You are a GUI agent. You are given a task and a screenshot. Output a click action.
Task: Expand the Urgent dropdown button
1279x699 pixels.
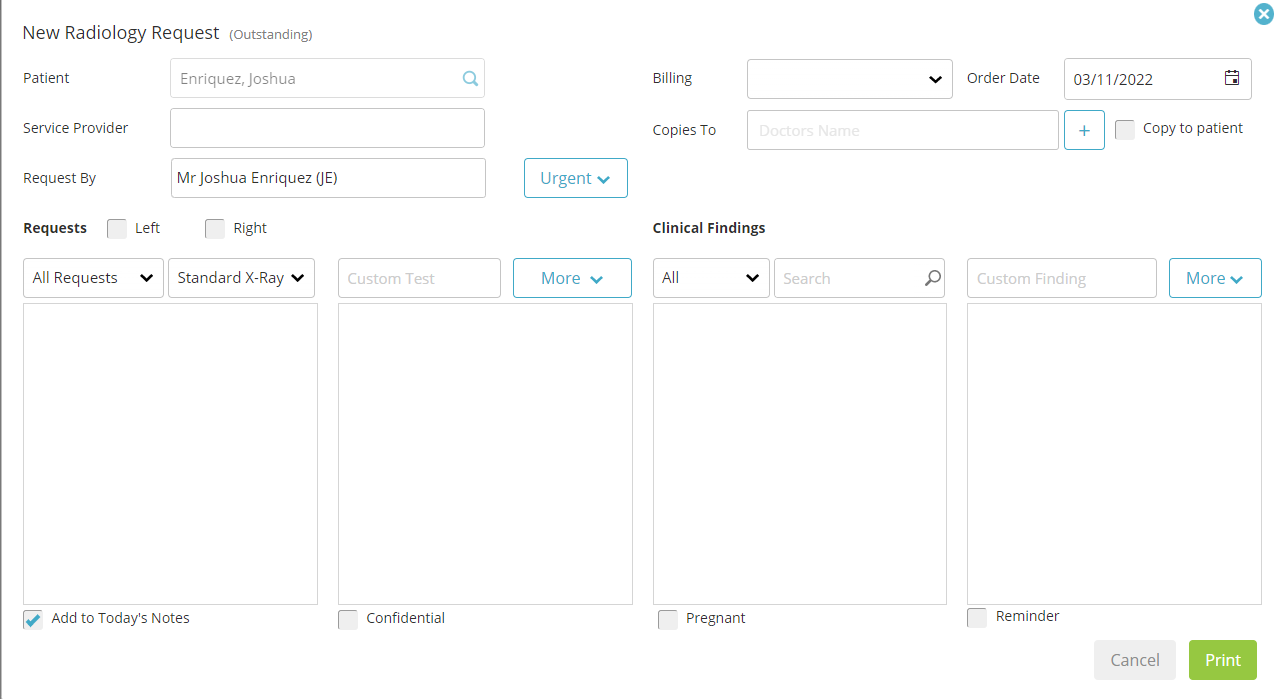576,178
